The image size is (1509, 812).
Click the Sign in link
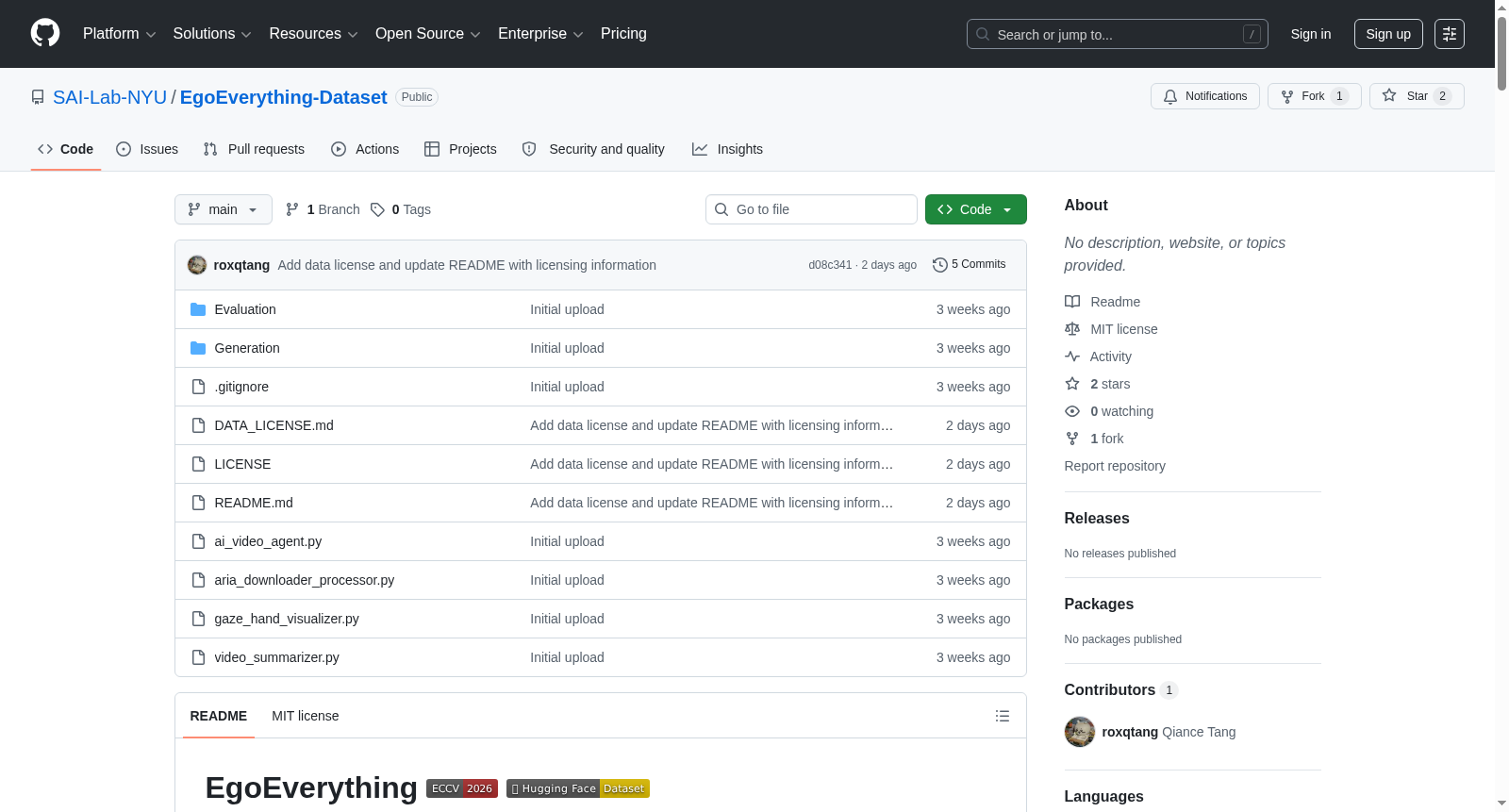point(1311,34)
